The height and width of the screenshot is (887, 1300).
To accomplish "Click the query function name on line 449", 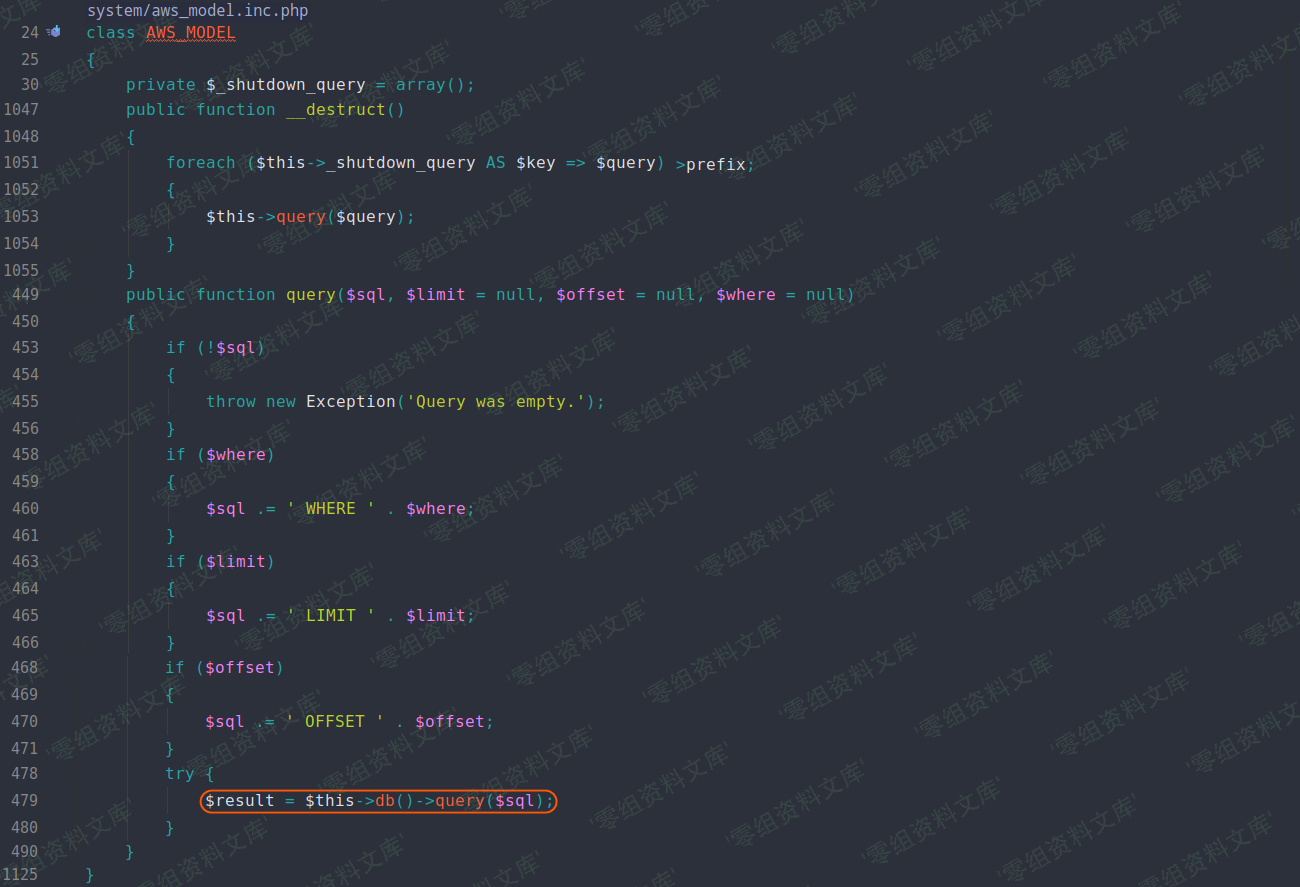I will [x=310, y=294].
